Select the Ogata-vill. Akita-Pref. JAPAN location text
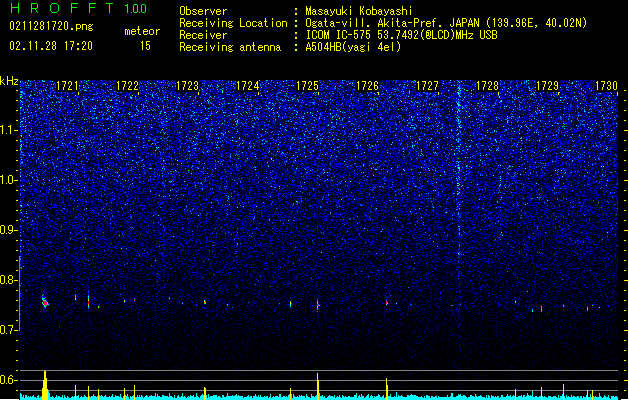Screen dimensions: 629x400 click(x=446, y=23)
